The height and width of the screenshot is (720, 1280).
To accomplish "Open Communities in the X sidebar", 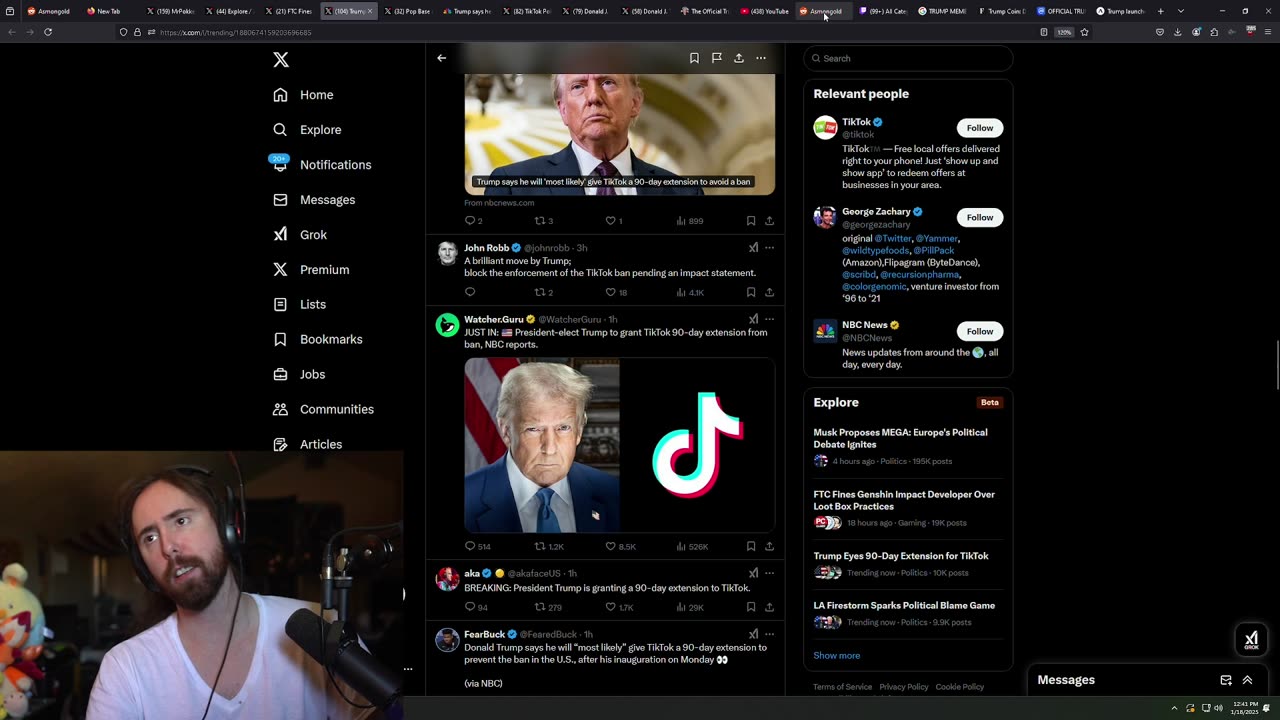I will [x=324, y=409].
